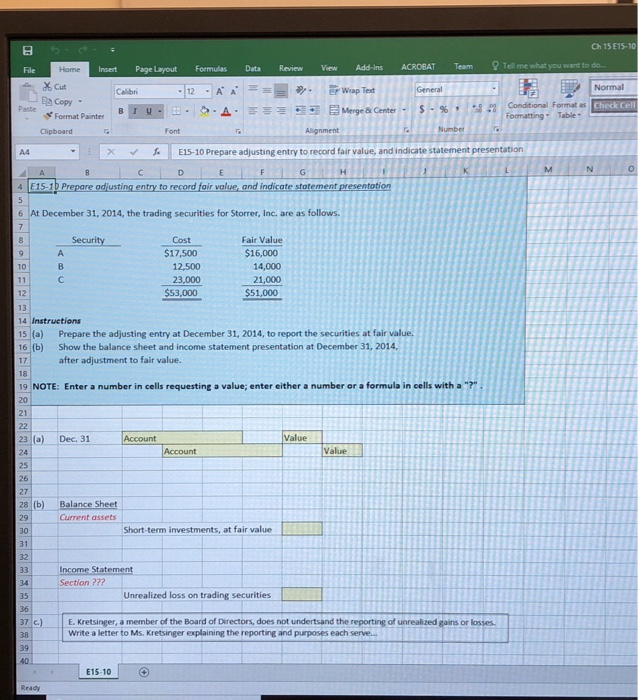Click Merge & Center
Viewport: 638px width, 700px height.
363,110
